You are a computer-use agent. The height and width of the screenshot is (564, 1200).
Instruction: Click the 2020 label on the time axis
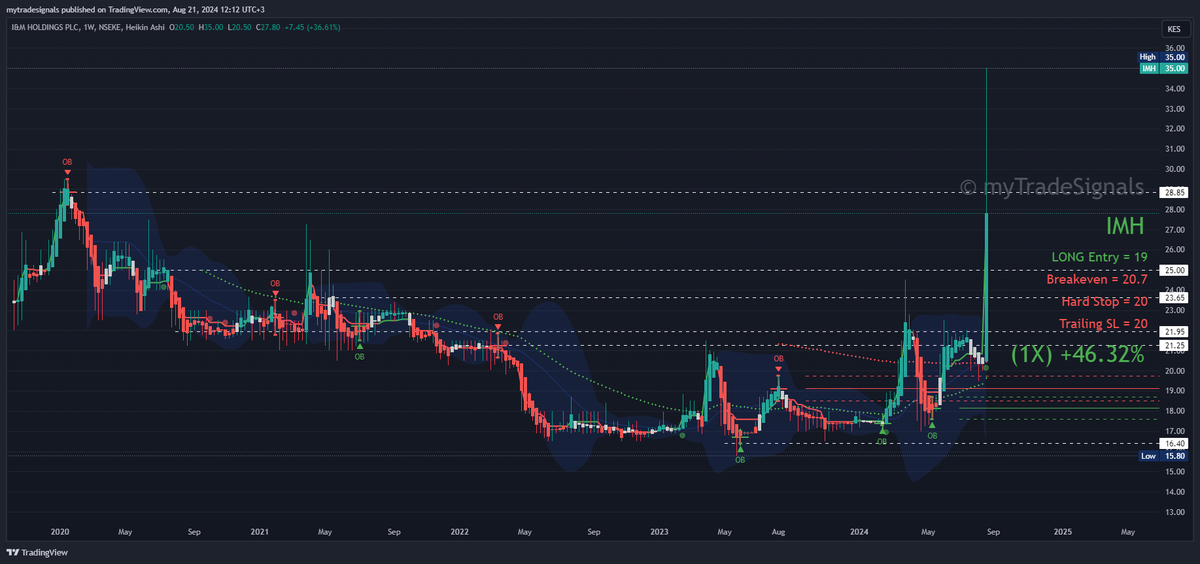pos(59,533)
